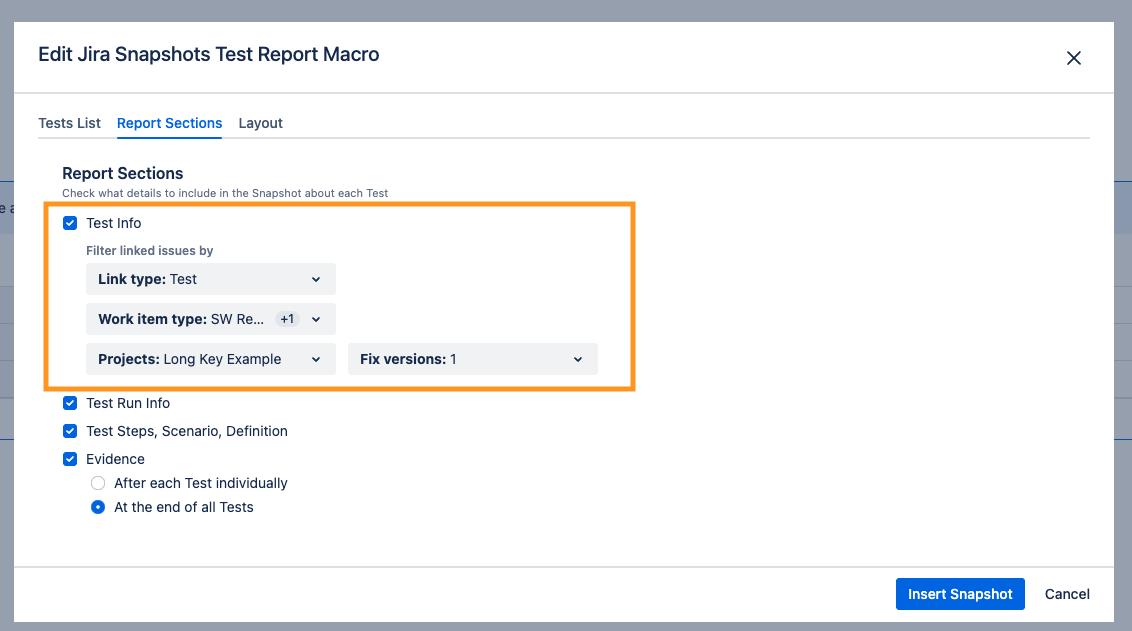Open the Projects filter dropdown
This screenshot has height=631, width=1132.
[211, 359]
